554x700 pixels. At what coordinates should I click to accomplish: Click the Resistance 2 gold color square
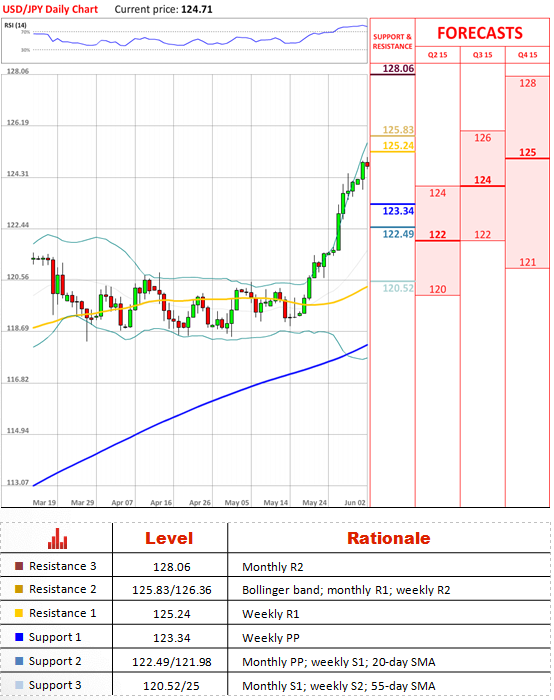[x=19, y=589]
